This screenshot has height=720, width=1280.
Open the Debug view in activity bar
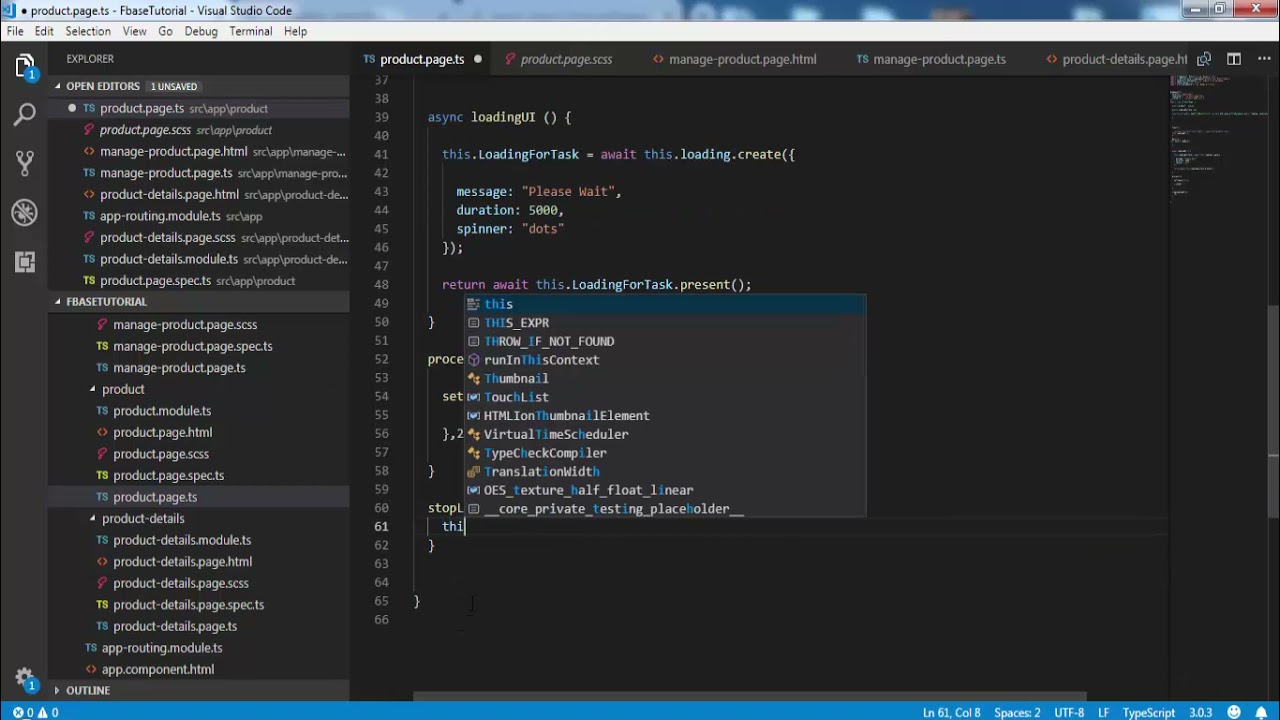25,212
